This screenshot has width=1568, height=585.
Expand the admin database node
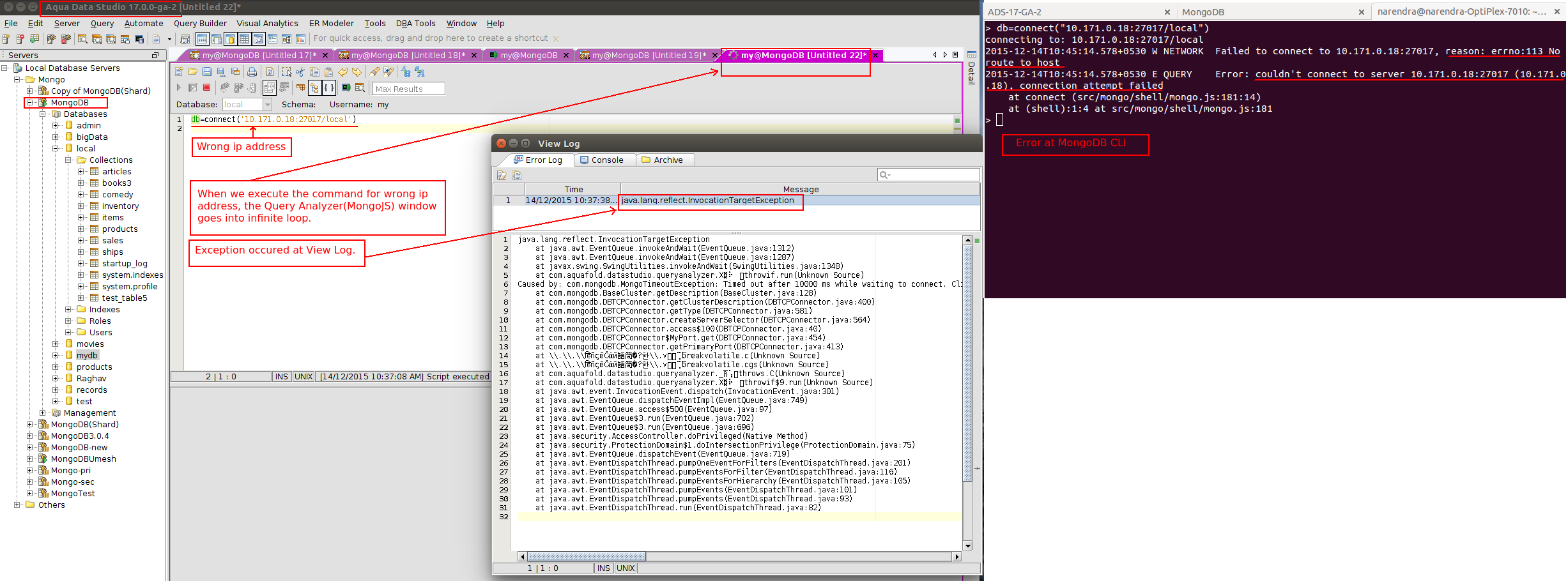click(x=55, y=126)
